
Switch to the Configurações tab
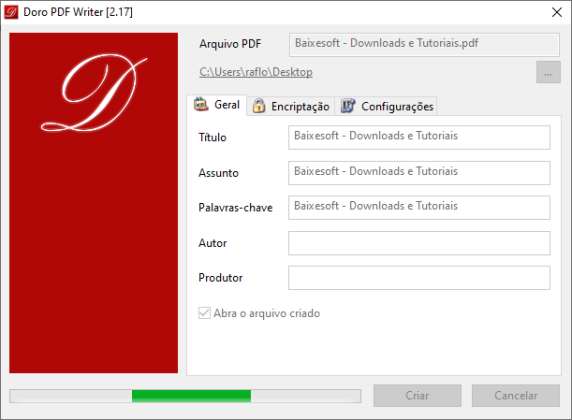pos(386,106)
